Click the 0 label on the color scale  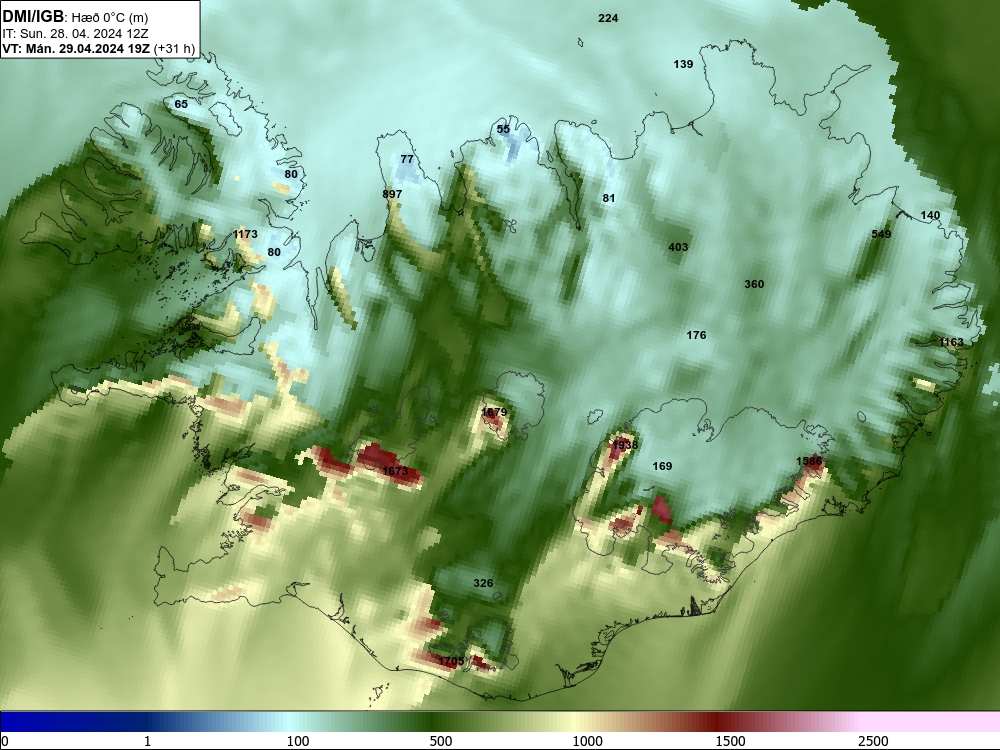pos(5,741)
